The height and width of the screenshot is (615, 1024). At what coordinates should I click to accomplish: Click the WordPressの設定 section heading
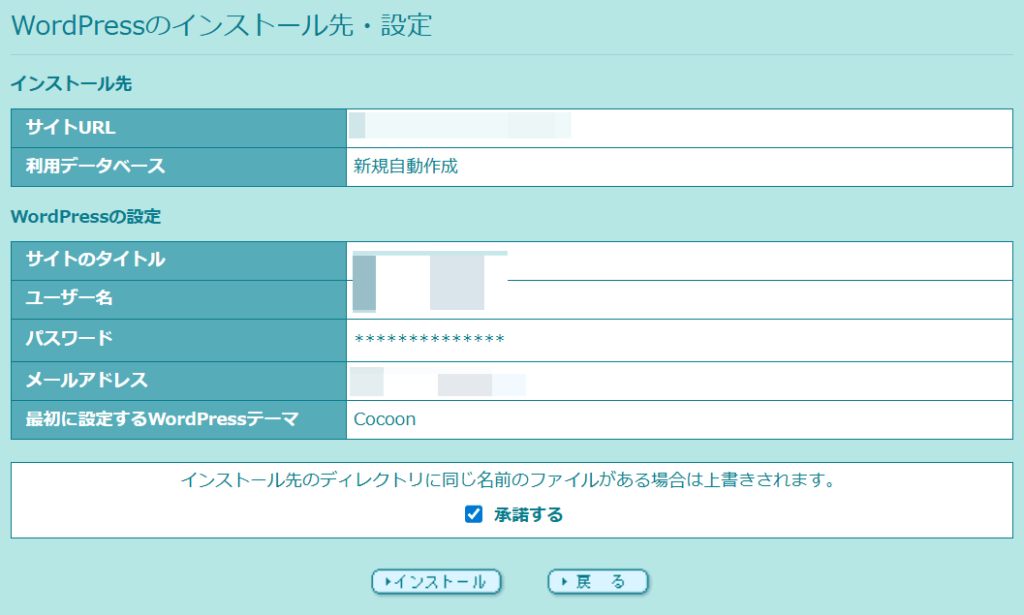click(86, 216)
